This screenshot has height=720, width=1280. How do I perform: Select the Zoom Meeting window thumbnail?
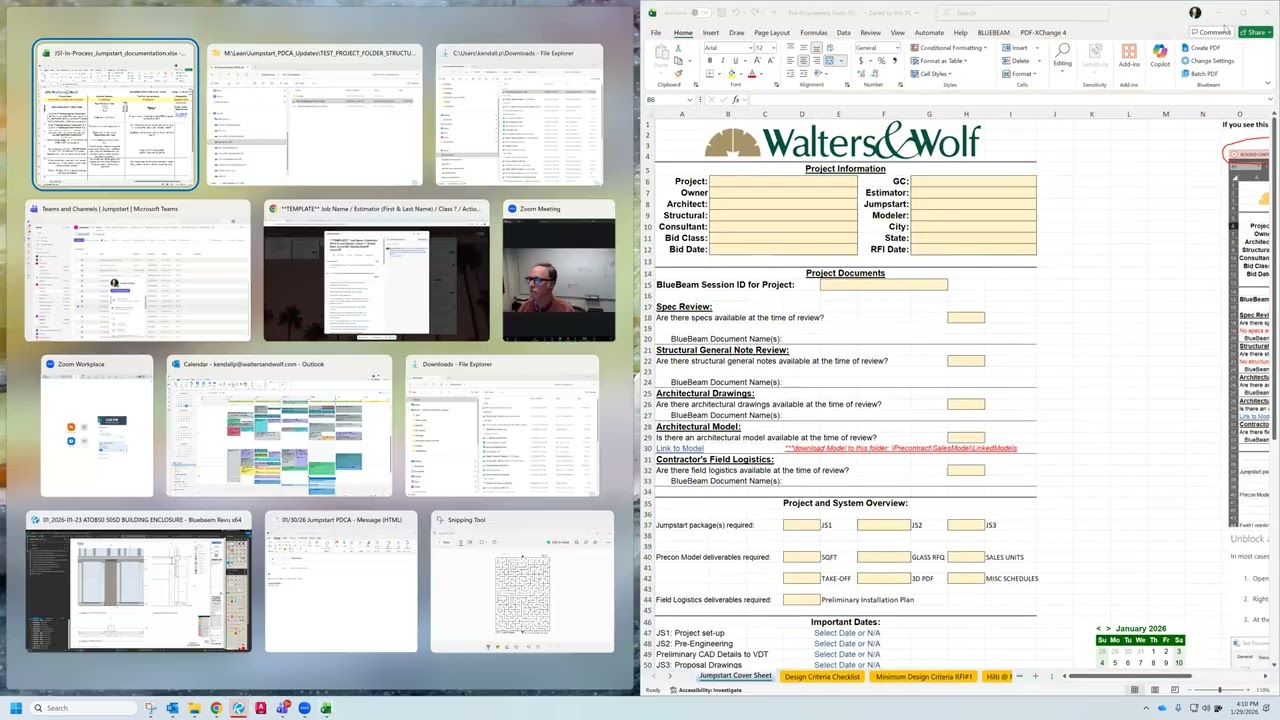pos(559,271)
